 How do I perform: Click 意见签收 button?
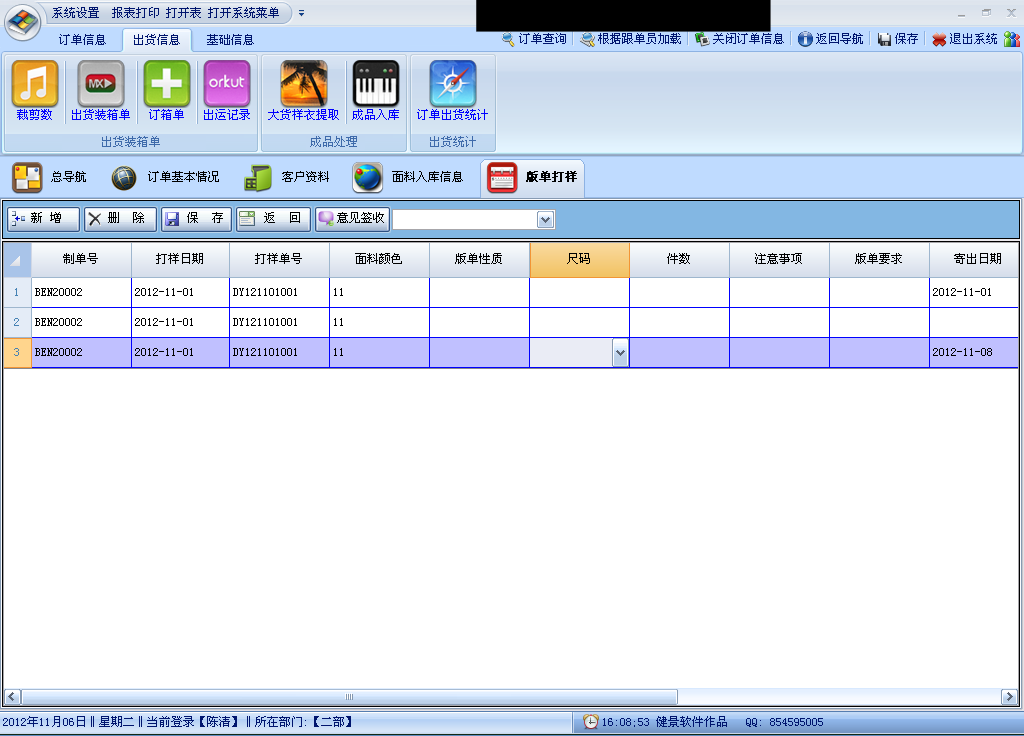point(352,219)
